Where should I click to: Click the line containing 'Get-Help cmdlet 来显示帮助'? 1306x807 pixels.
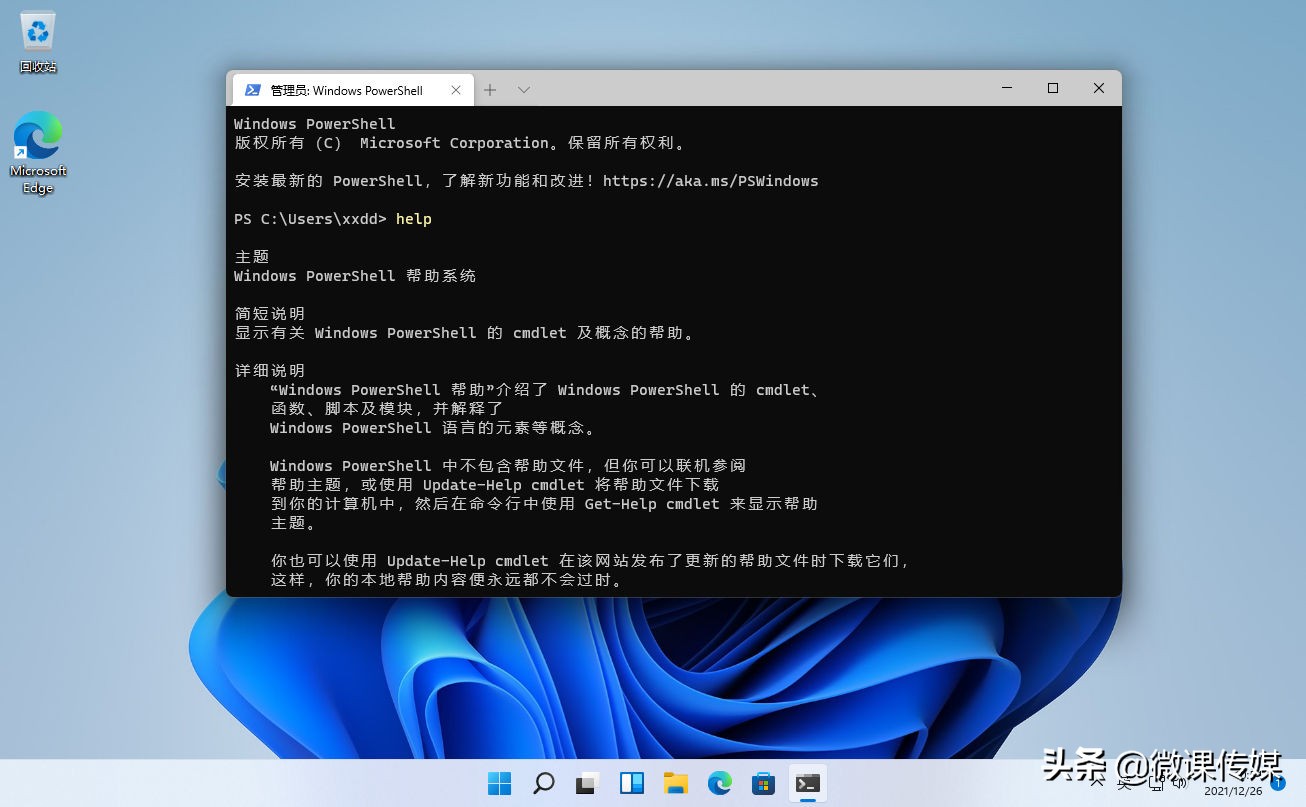coord(544,504)
